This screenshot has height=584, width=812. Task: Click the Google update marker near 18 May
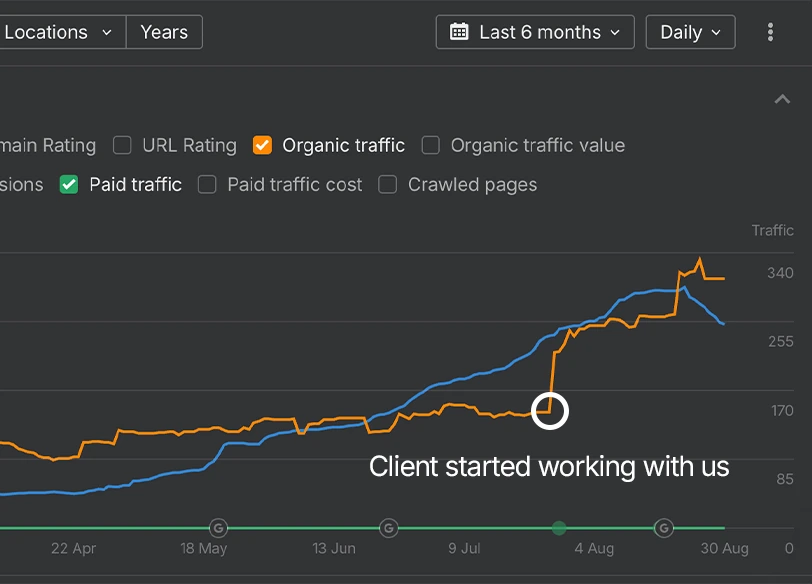click(x=219, y=528)
